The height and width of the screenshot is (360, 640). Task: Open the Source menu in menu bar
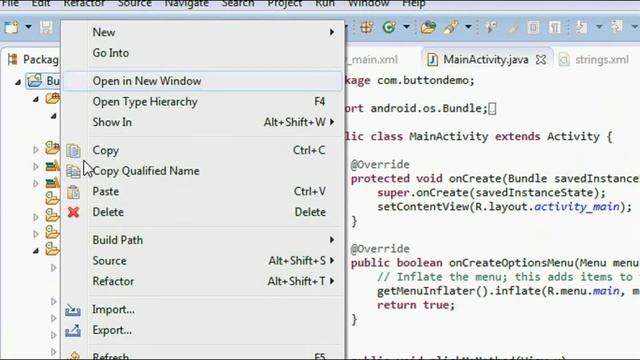tap(135, 4)
